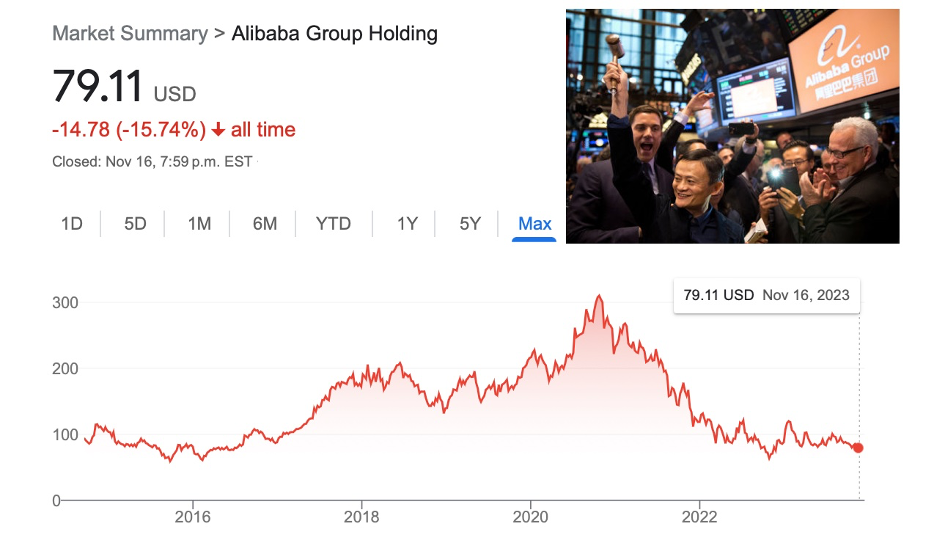Open the Alibaba NYSE listing photo

[x=732, y=126]
